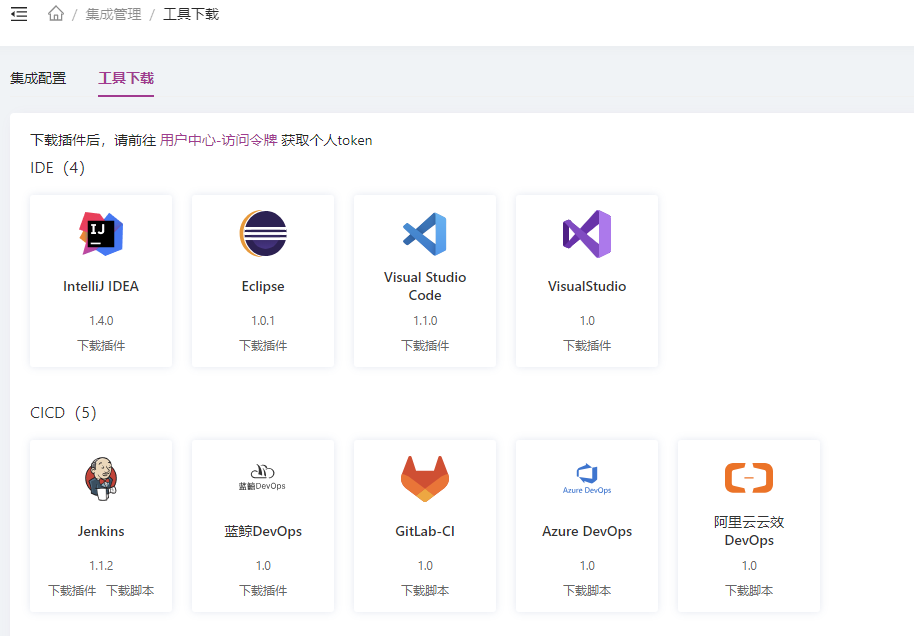Click 下载插件 under Jenkins
The height and width of the screenshot is (636, 914).
(x=72, y=591)
